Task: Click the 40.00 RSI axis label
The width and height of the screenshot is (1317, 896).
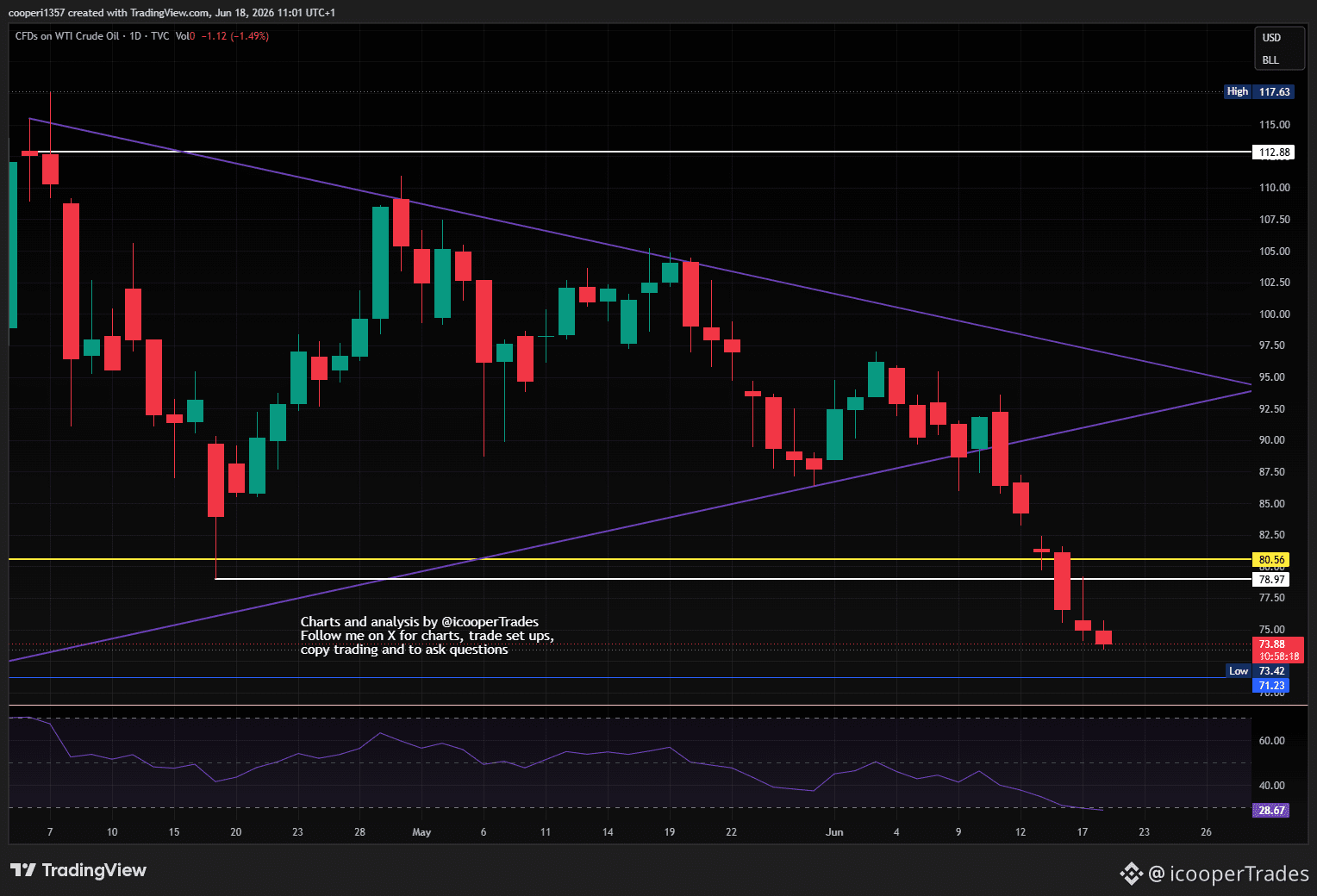Action: point(1271,786)
